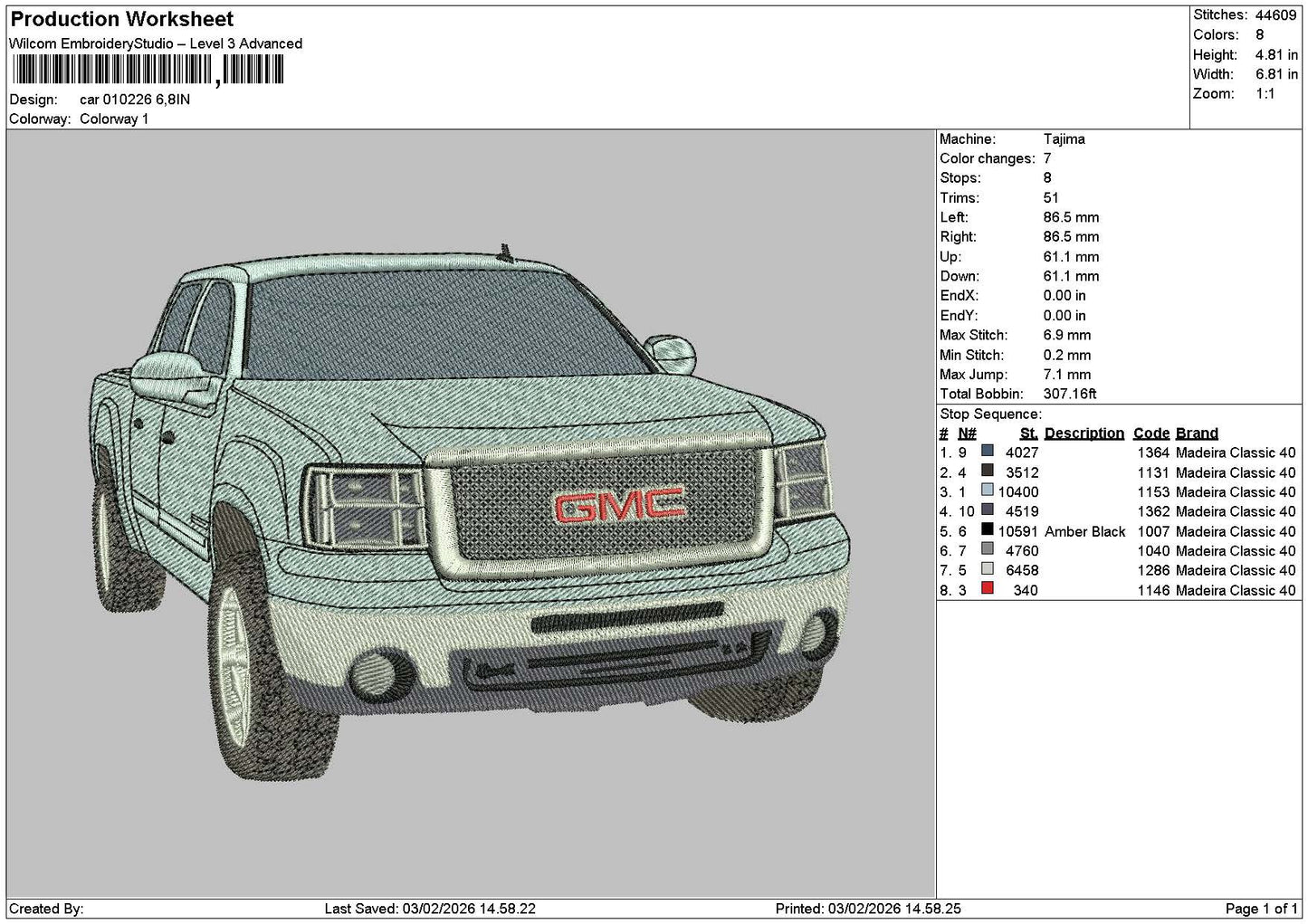The width and height of the screenshot is (1308, 924).
Task: Click the color swatch for stop 1 (1364)
Action: (x=988, y=452)
